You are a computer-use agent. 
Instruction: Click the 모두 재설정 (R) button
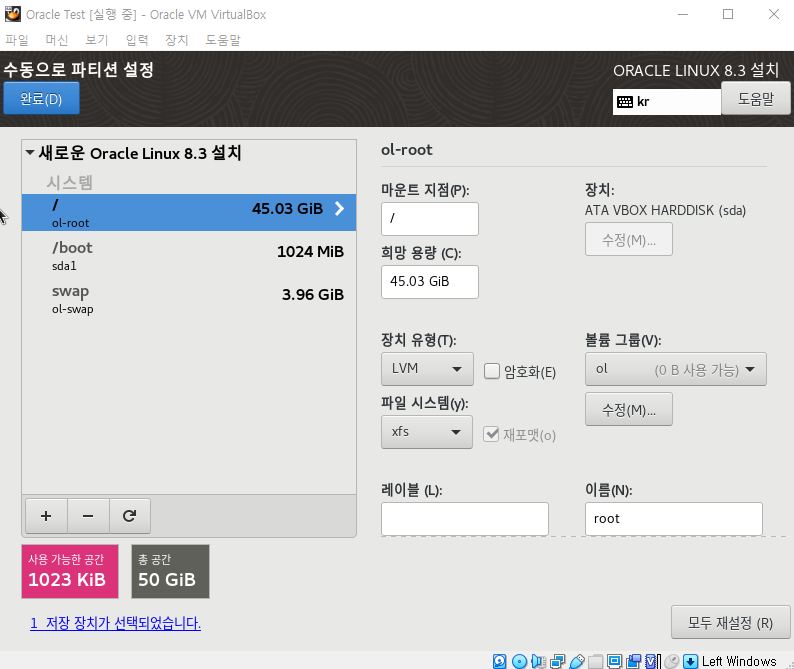pyautogui.click(x=730, y=622)
